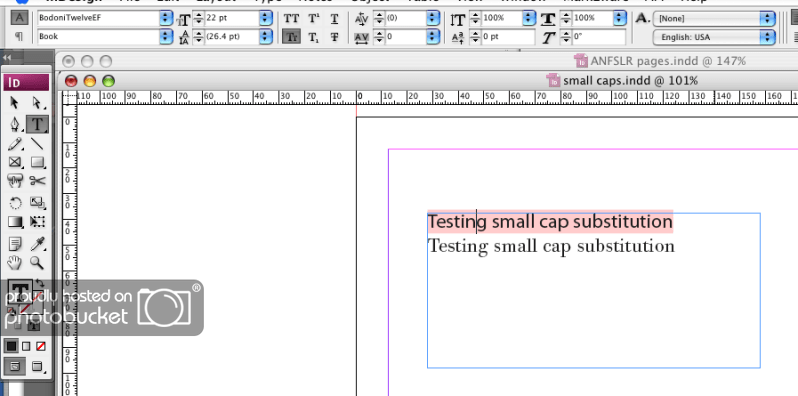
Task: Collapse the toolbox with double arrows
Action: coord(7,58)
